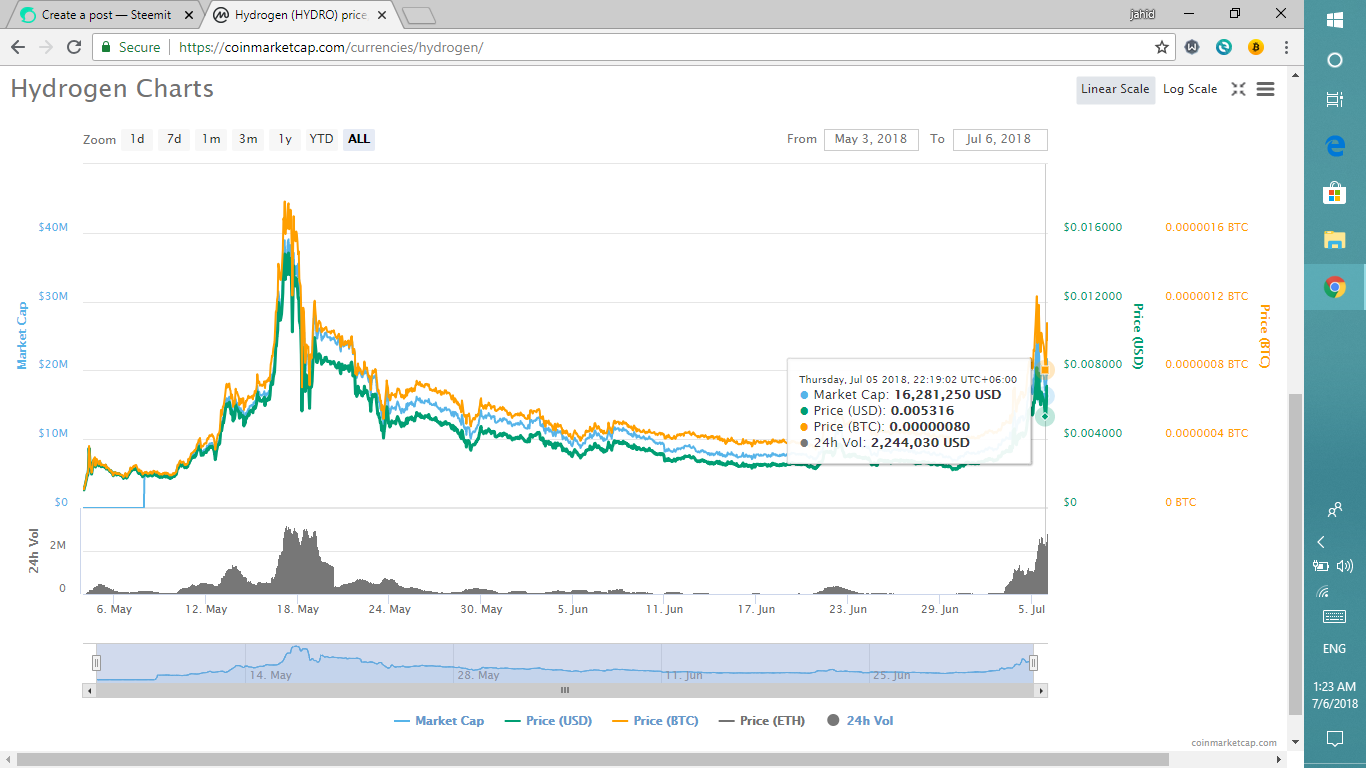
Task: Click the Chrome icon on the taskbar
Action: [x=1334, y=287]
